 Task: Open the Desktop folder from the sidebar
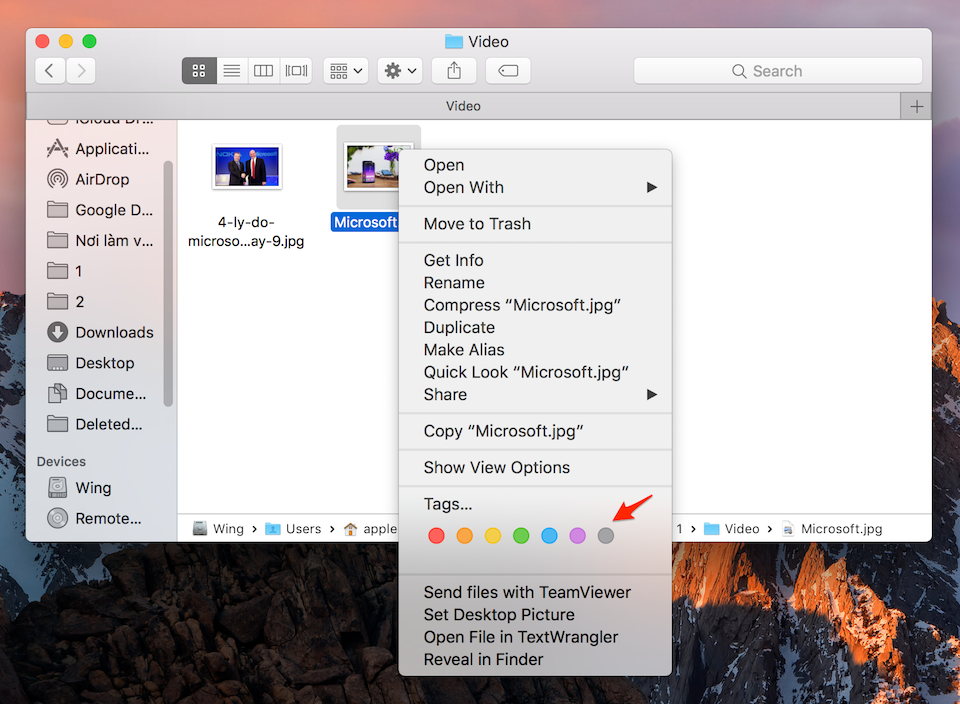click(x=102, y=362)
